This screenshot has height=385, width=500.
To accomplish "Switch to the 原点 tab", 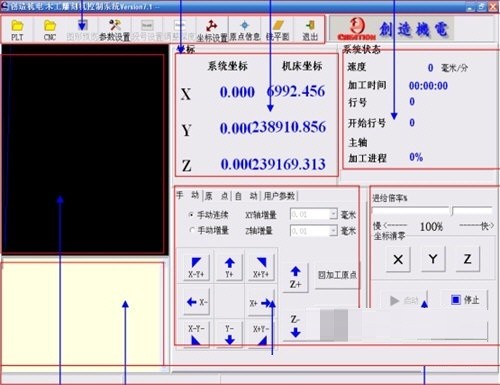I will (x=216, y=196).
